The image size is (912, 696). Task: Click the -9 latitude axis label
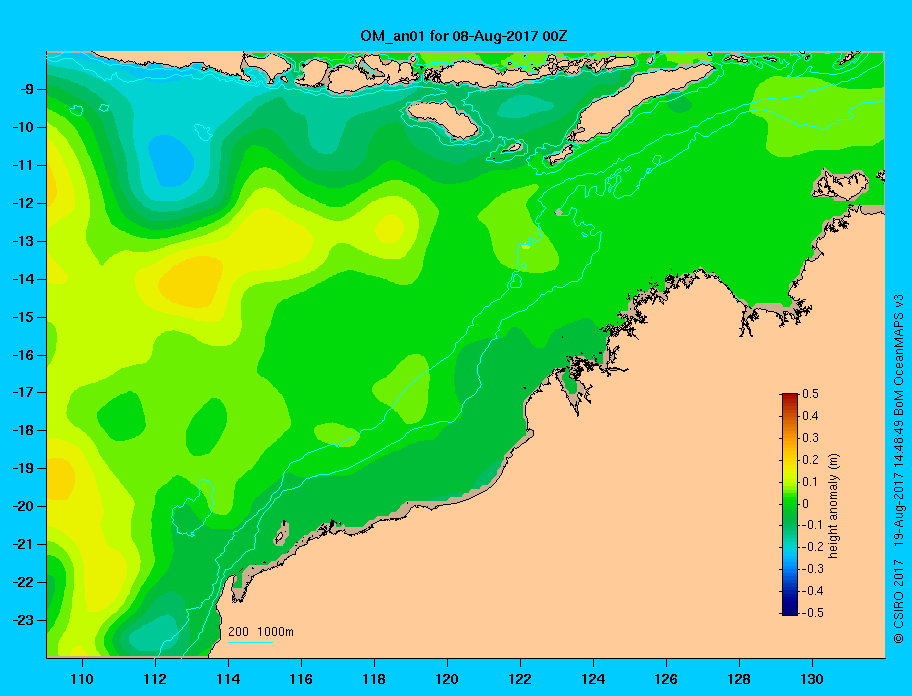point(25,90)
